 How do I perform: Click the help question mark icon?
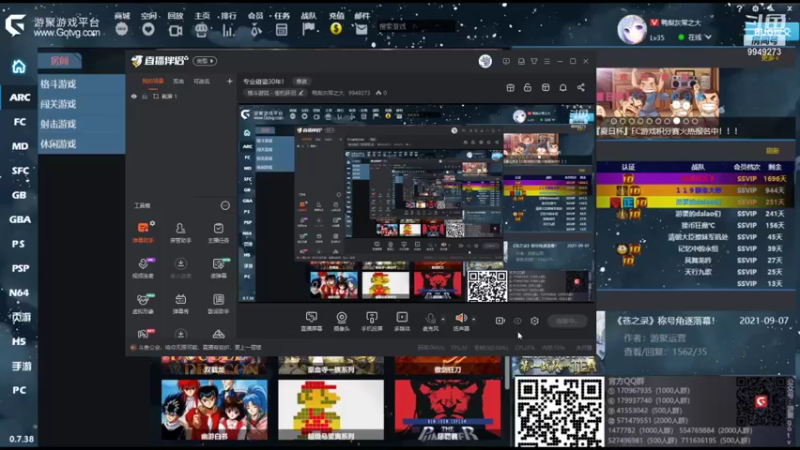[x=739, y=9]
